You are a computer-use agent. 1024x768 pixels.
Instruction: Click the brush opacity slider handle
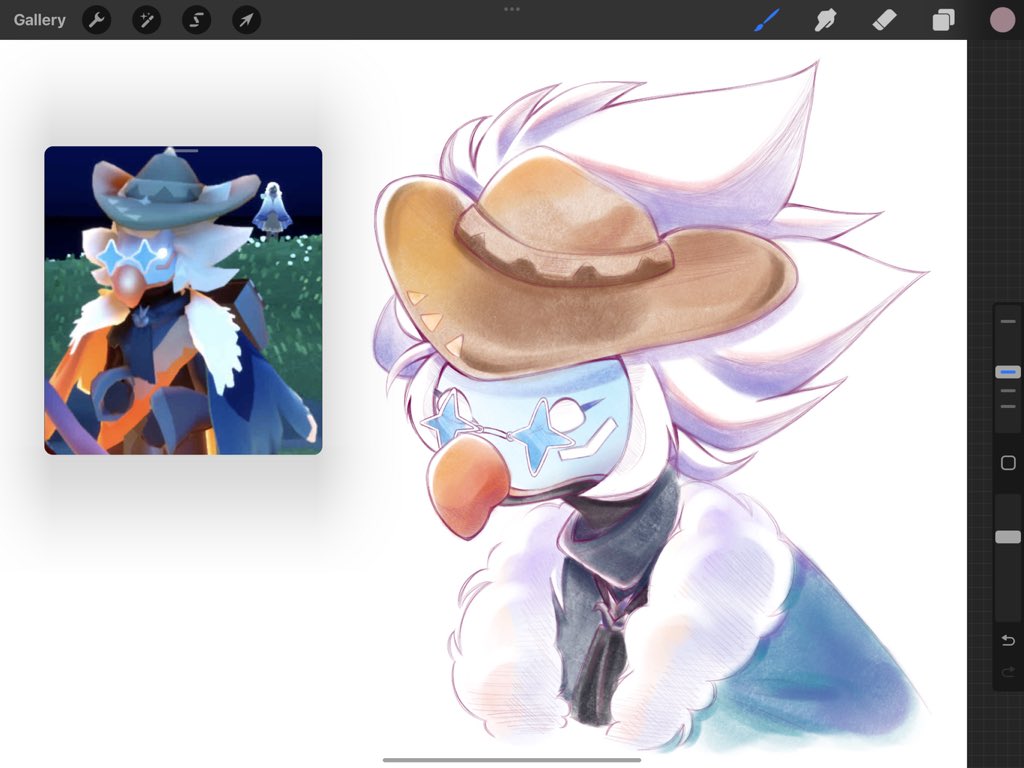(1008, 537)
